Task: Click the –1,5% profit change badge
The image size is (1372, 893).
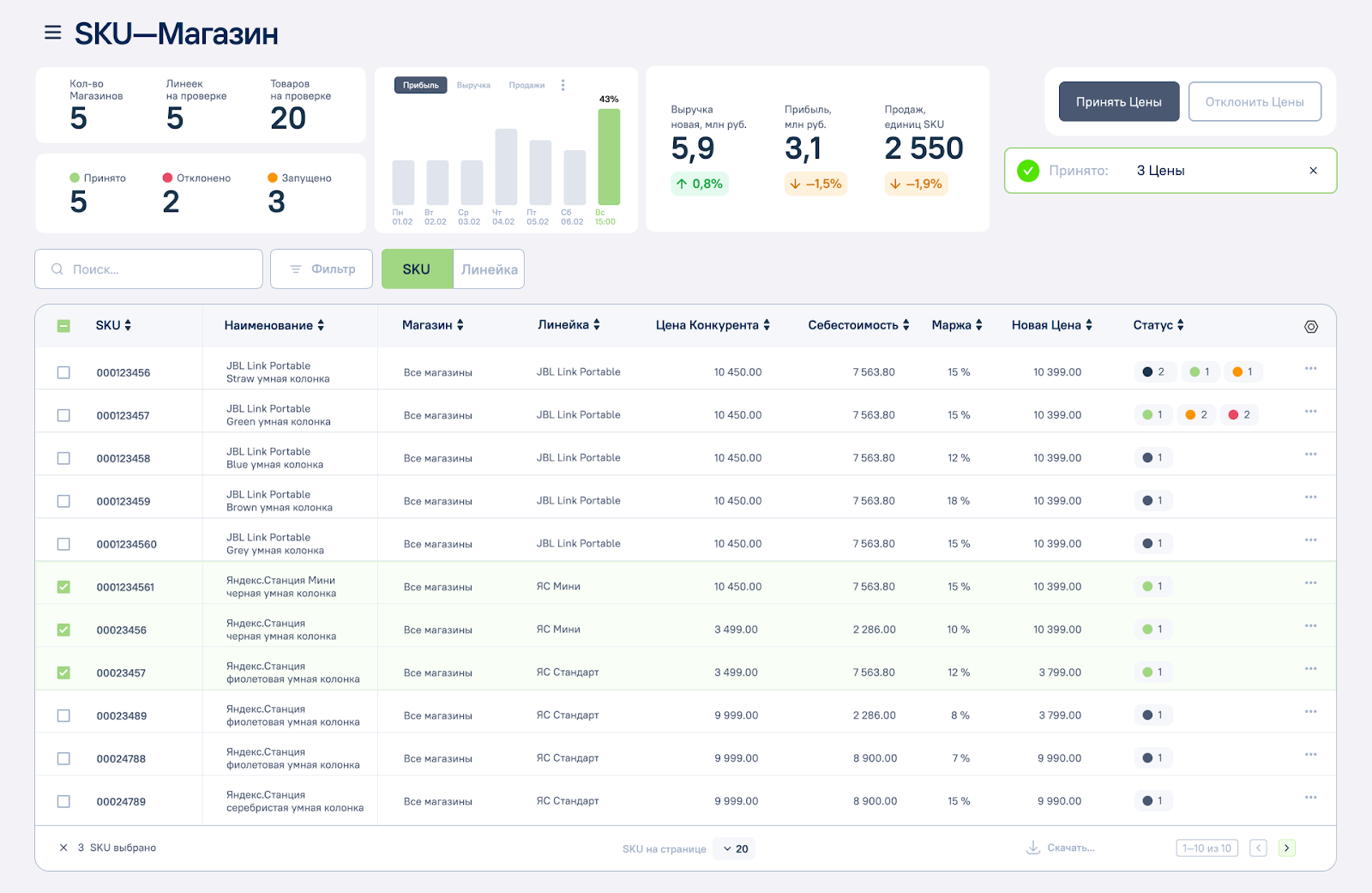Action: 815,184
